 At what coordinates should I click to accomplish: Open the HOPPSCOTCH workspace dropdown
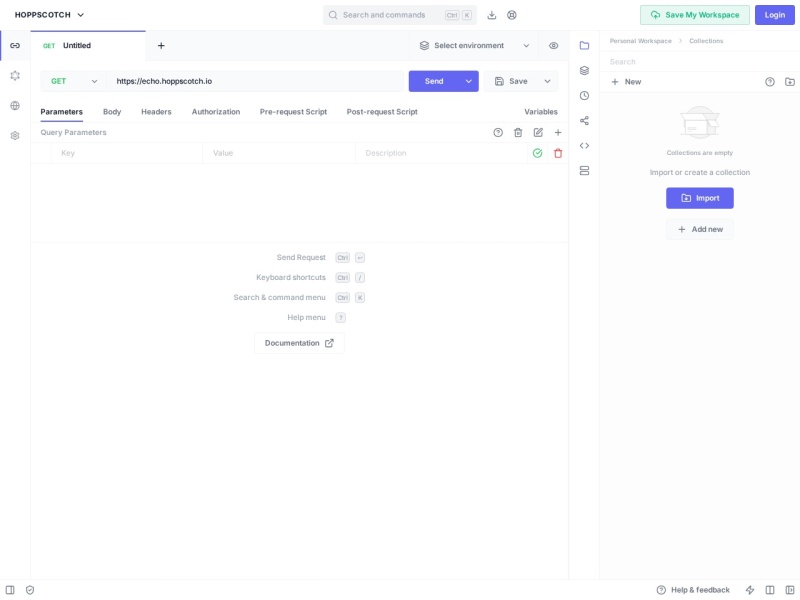tap(49, 15)
